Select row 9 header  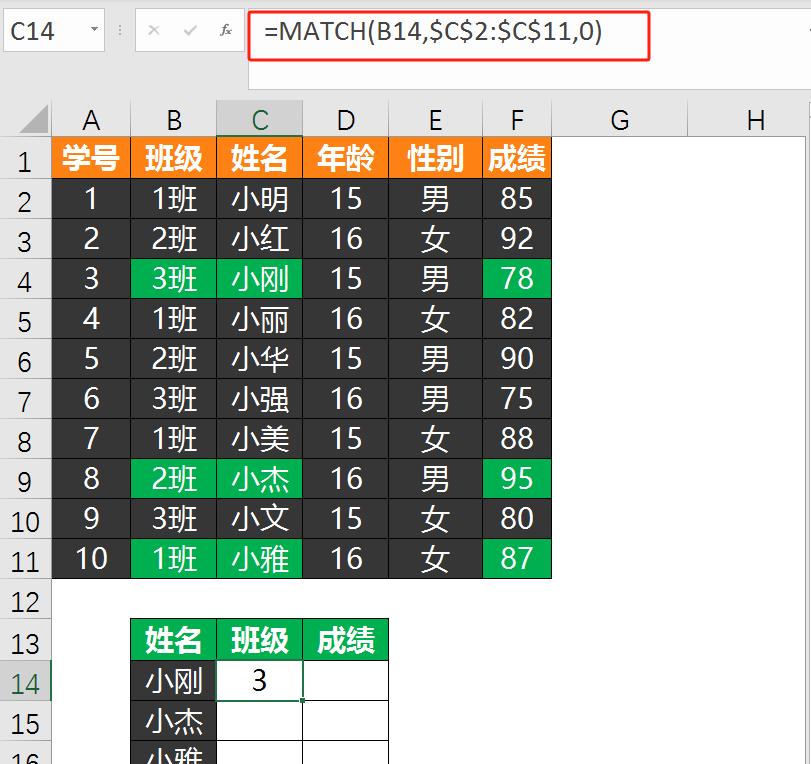[25, 479]
